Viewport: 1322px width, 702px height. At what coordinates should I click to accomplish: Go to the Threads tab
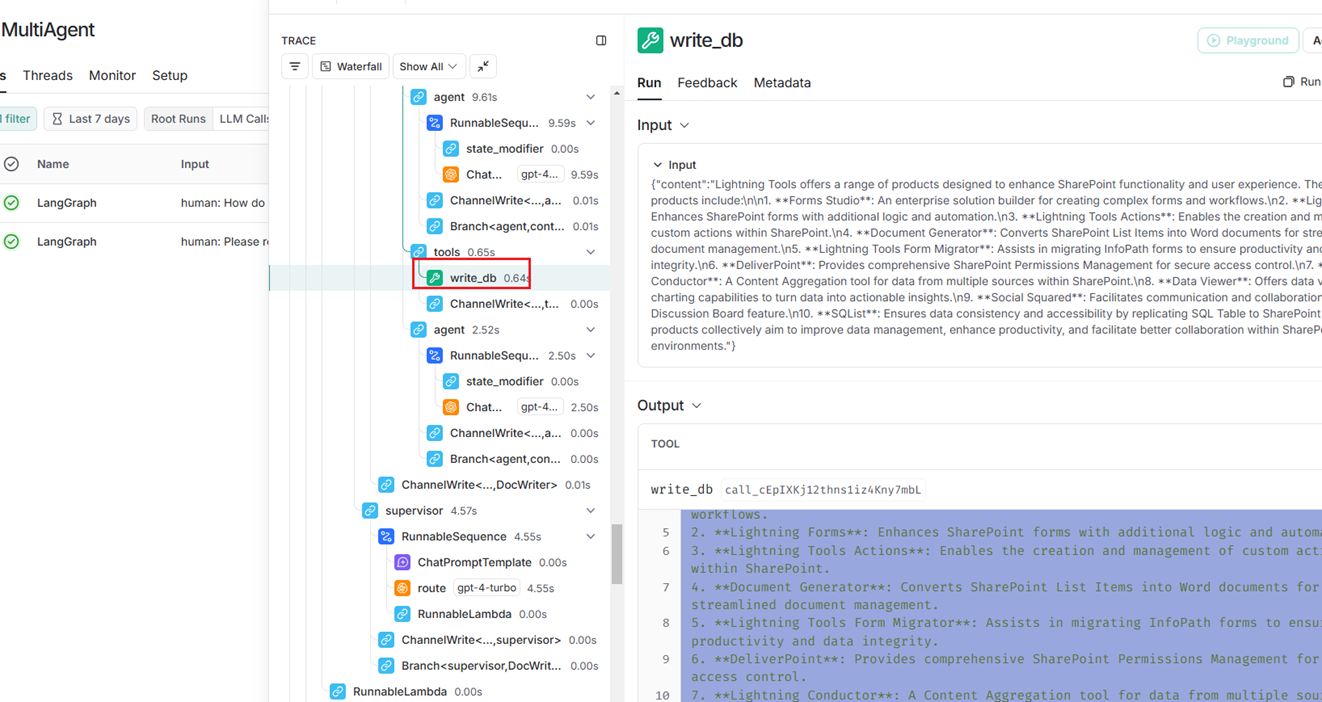47,76
